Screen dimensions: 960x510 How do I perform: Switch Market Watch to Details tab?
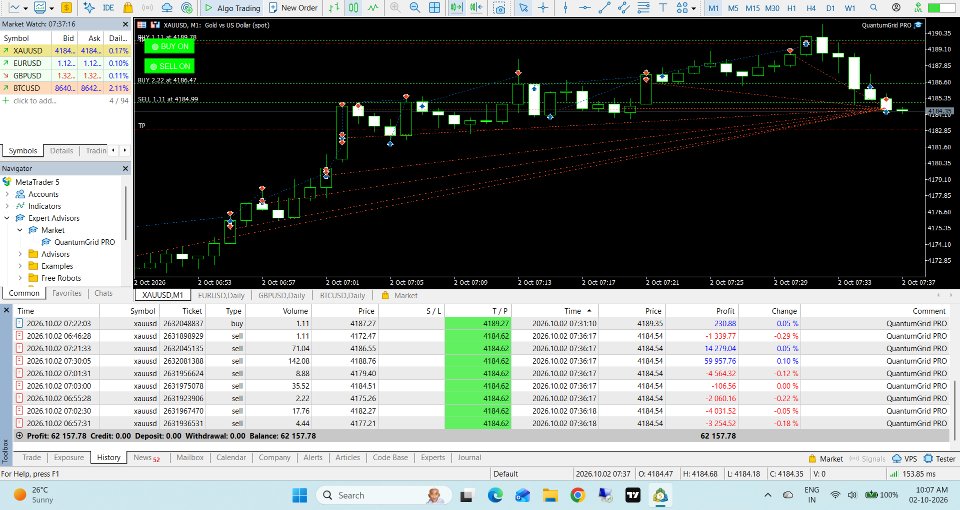pyautogui.click(x=61, y=151)
